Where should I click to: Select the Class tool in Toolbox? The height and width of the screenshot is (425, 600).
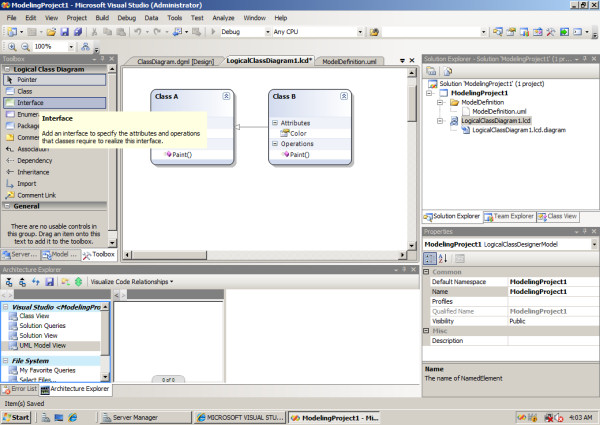tap(55, 91)
